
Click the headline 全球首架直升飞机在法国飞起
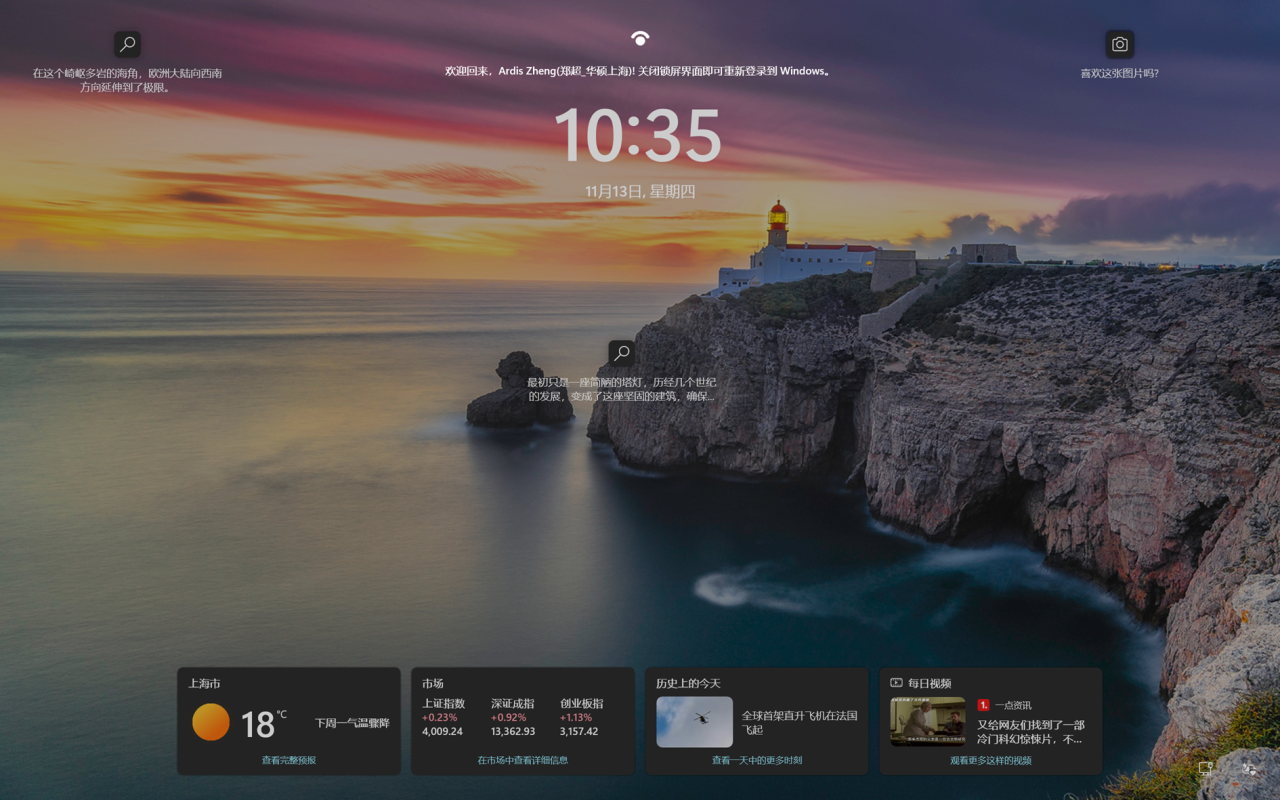[799, 722]
